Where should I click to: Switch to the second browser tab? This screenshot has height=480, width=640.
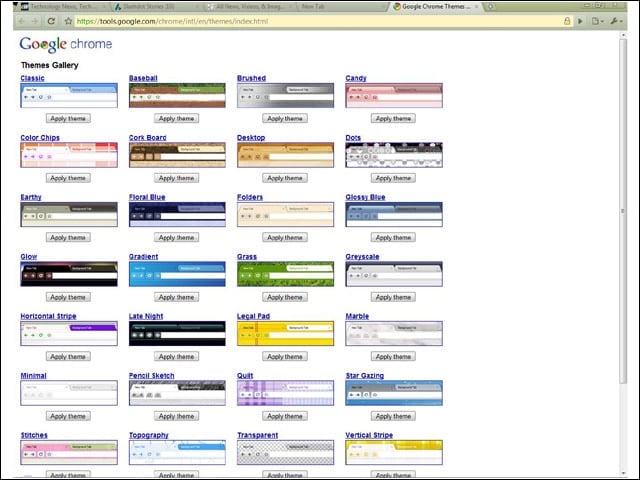(156, 7)
